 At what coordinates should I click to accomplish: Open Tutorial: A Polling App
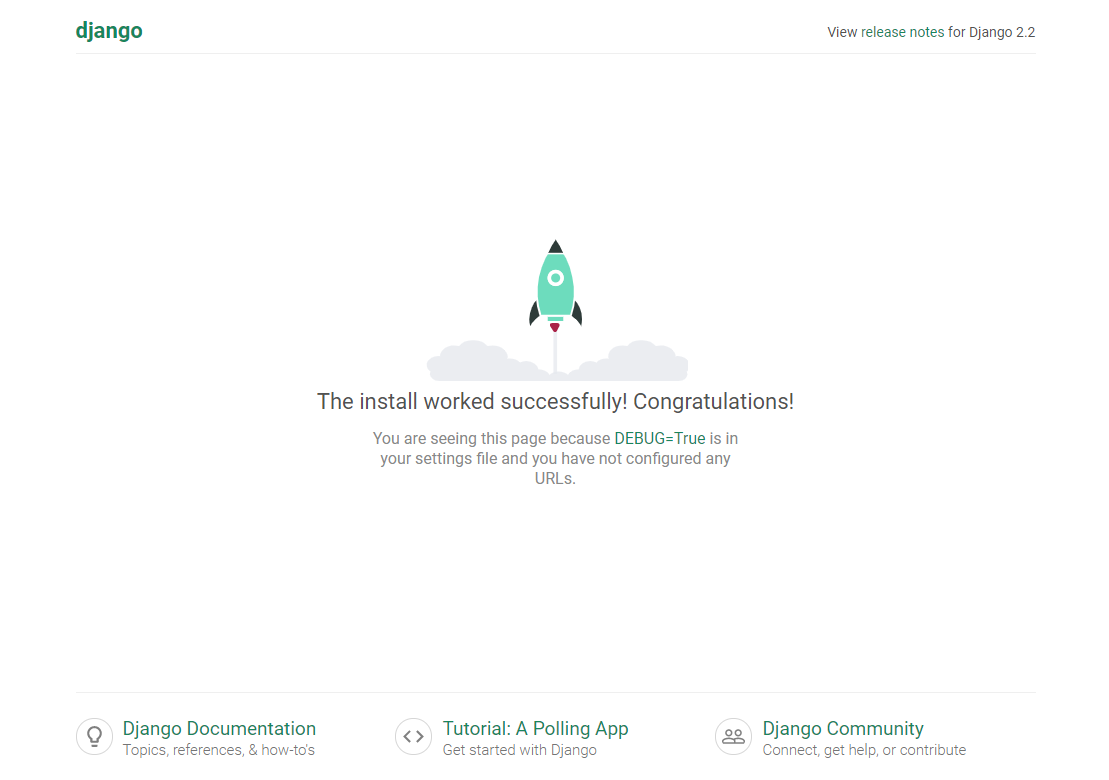tap(535, 728)
